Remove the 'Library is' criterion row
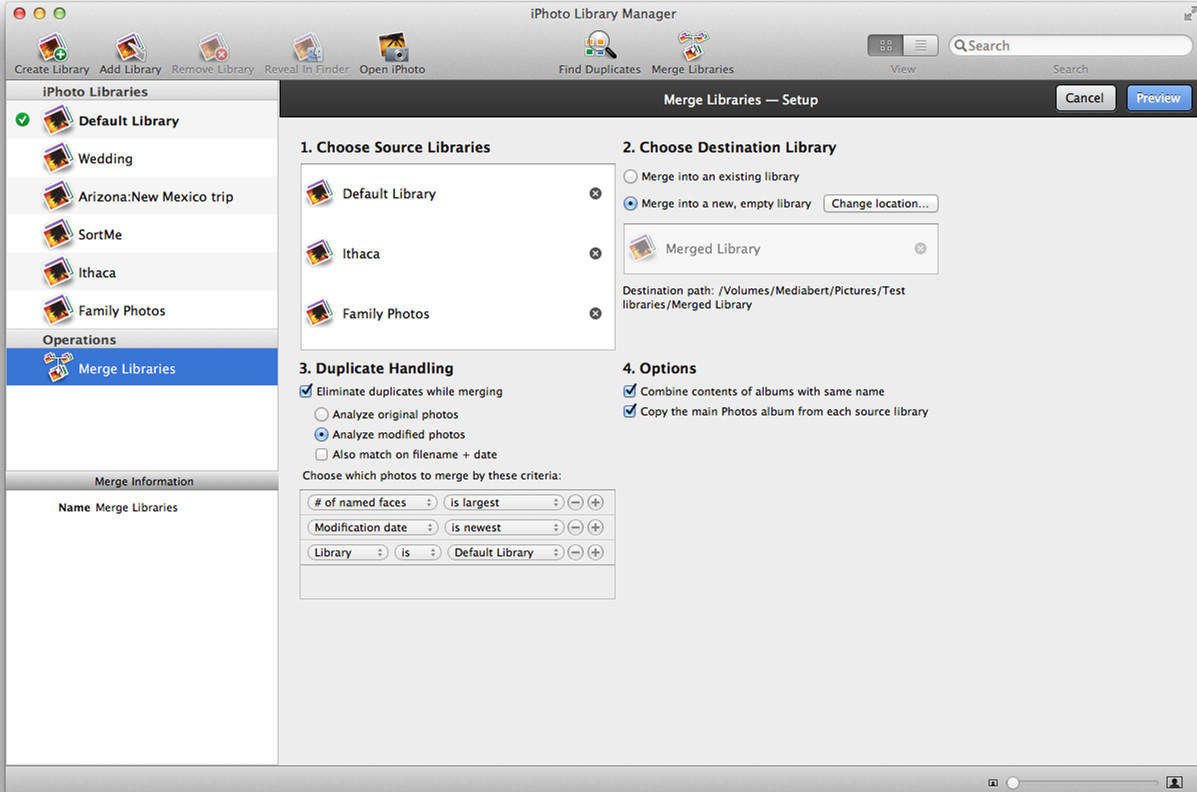The width and height of the screenshot is (1197, 792). pos(576,552)
